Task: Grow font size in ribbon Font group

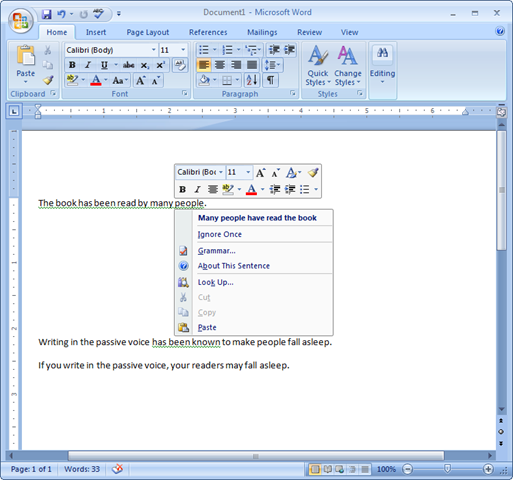Action: tap(140, 81)
